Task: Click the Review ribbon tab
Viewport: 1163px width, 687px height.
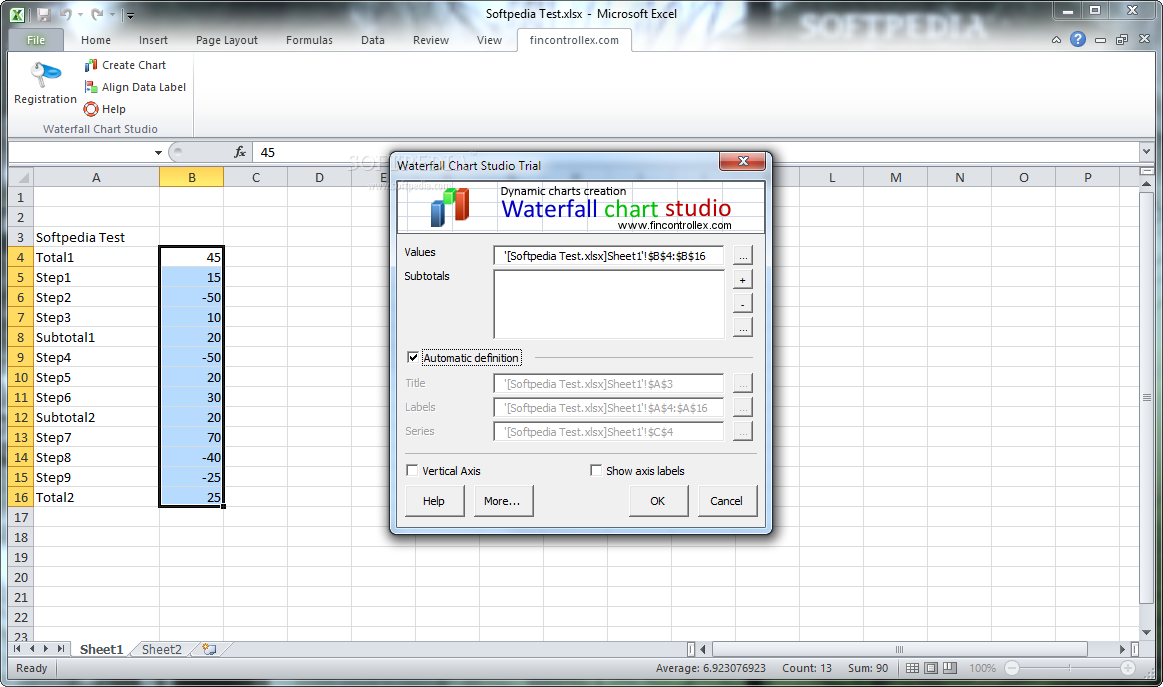Action: click(x=431, y=40)
